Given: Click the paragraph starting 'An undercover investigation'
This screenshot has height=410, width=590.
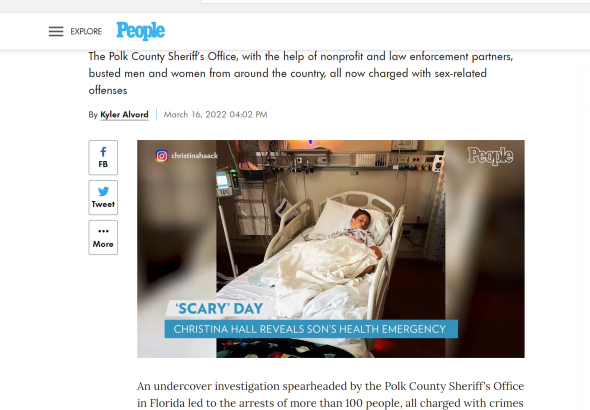Looking at the screenshot, I should pyautogui.click(x=330, y=395).
